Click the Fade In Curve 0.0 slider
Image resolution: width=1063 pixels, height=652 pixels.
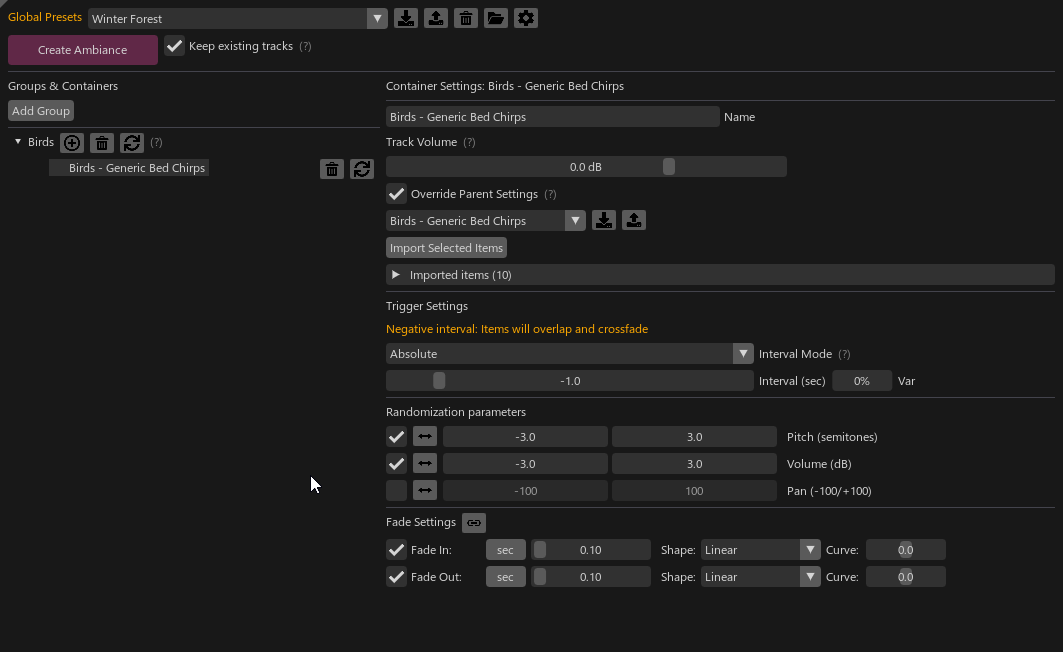(906, 550)
